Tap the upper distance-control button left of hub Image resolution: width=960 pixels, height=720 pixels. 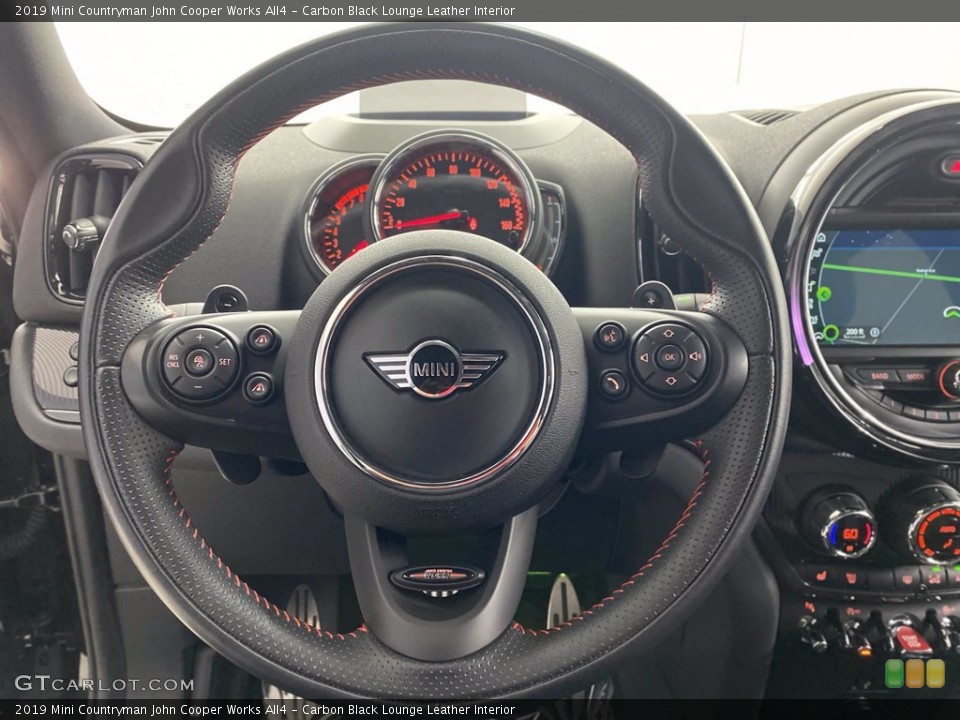point(262,340)
